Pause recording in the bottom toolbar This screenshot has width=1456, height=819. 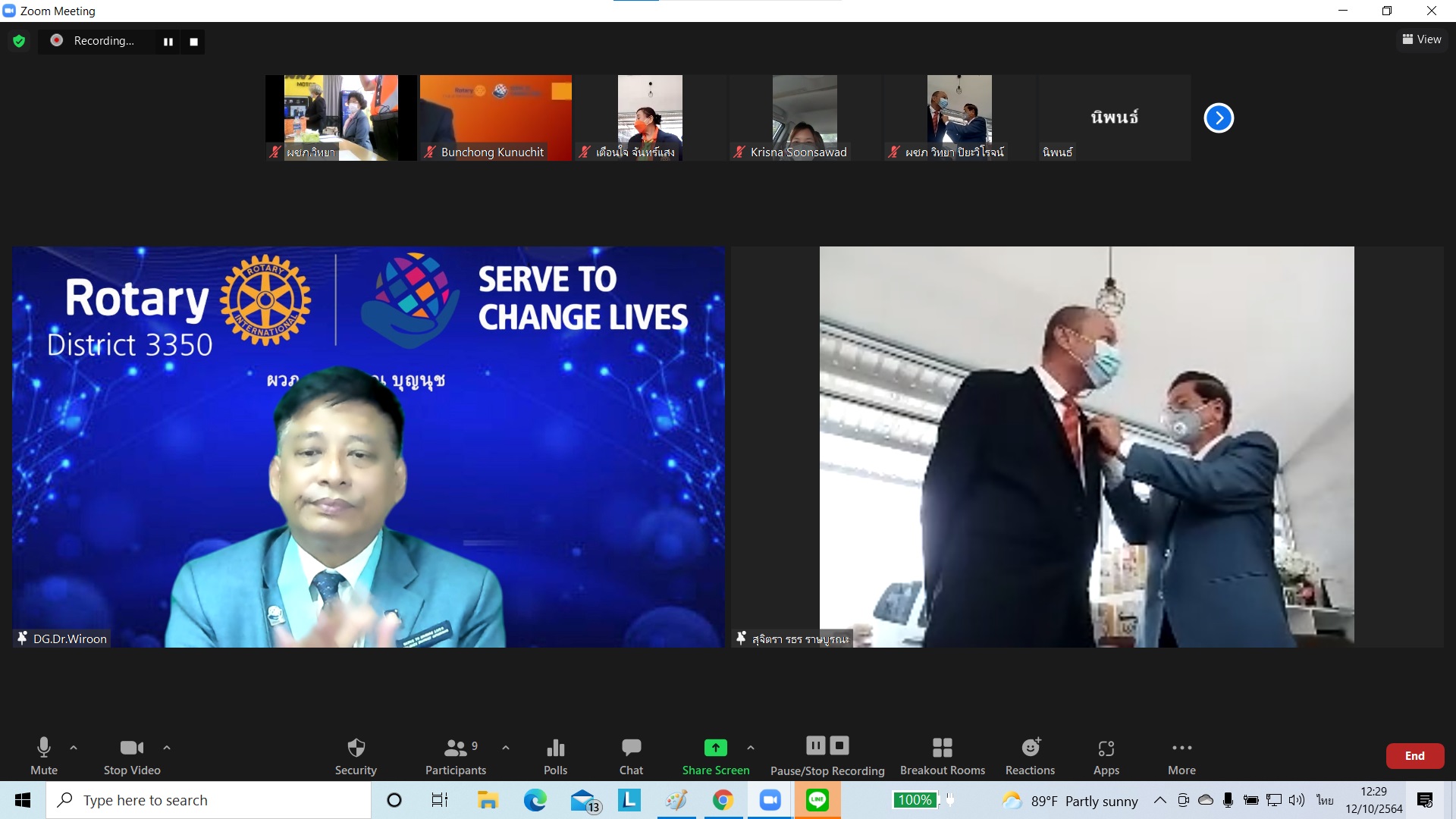click(x=816, y=745)
